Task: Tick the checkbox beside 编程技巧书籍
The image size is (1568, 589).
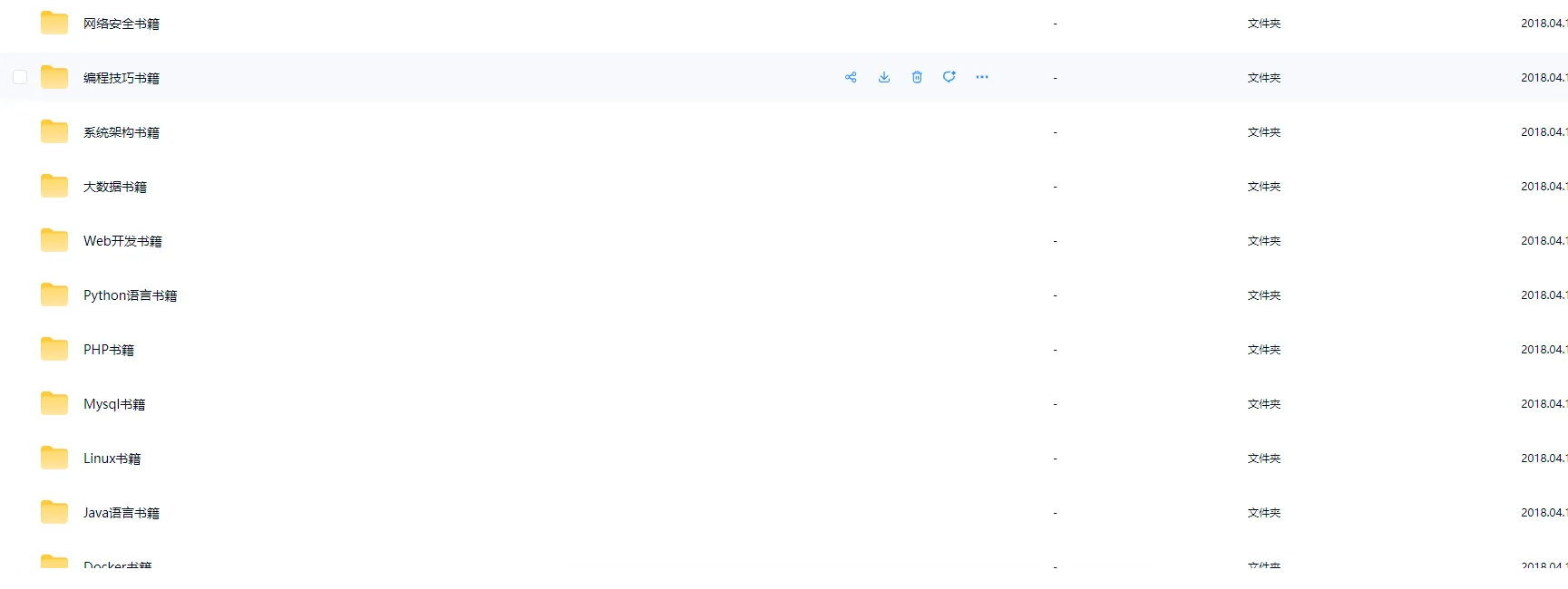Action: click(20, 77)
